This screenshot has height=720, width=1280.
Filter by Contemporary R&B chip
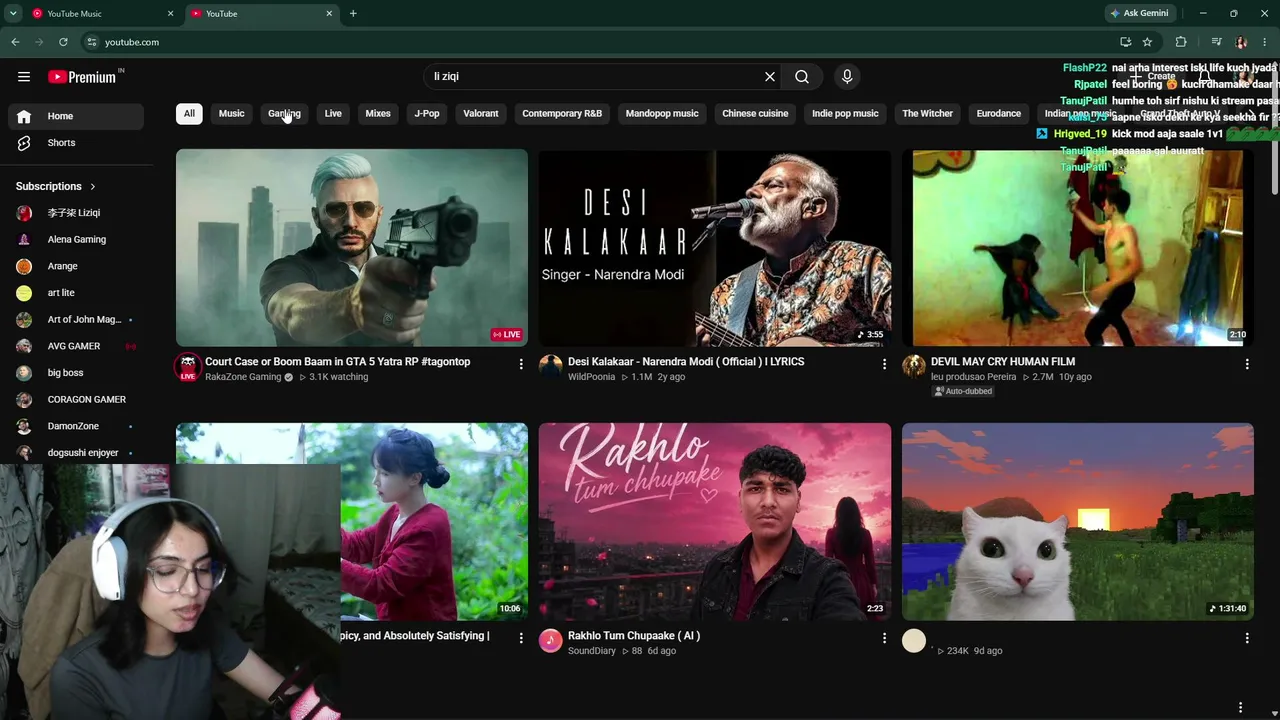tap(562, 114)
